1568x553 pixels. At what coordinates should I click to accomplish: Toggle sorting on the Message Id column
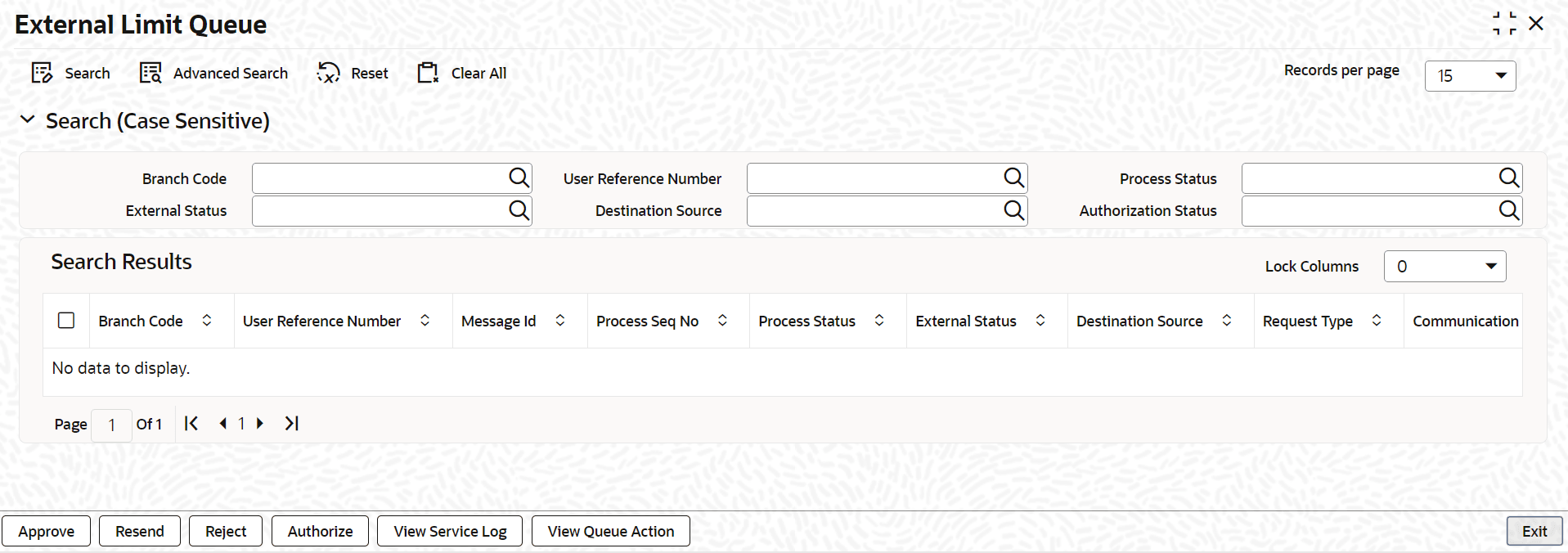(x=560, y=321)
